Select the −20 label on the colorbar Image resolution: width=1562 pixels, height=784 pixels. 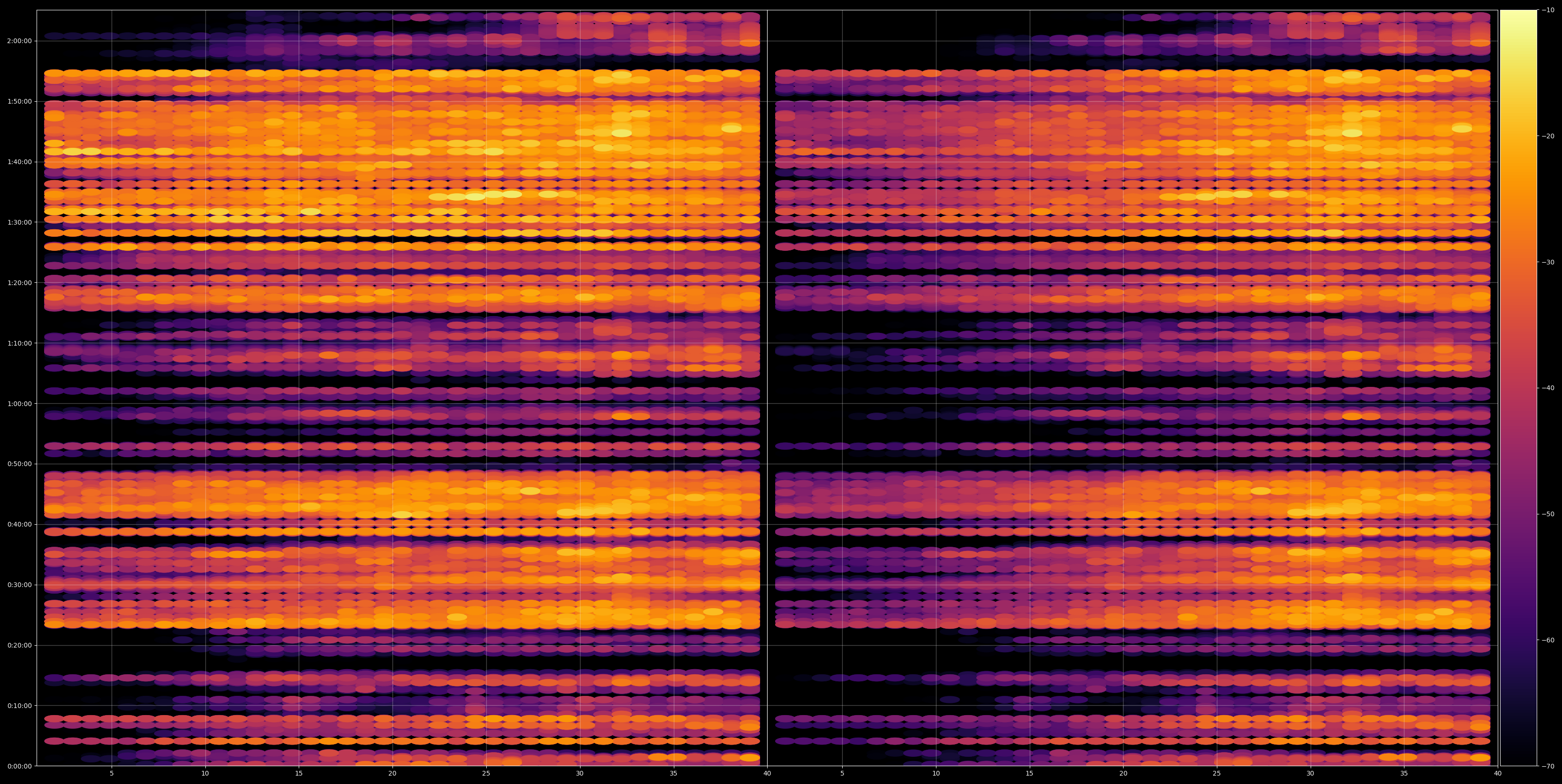(1548, 136)
